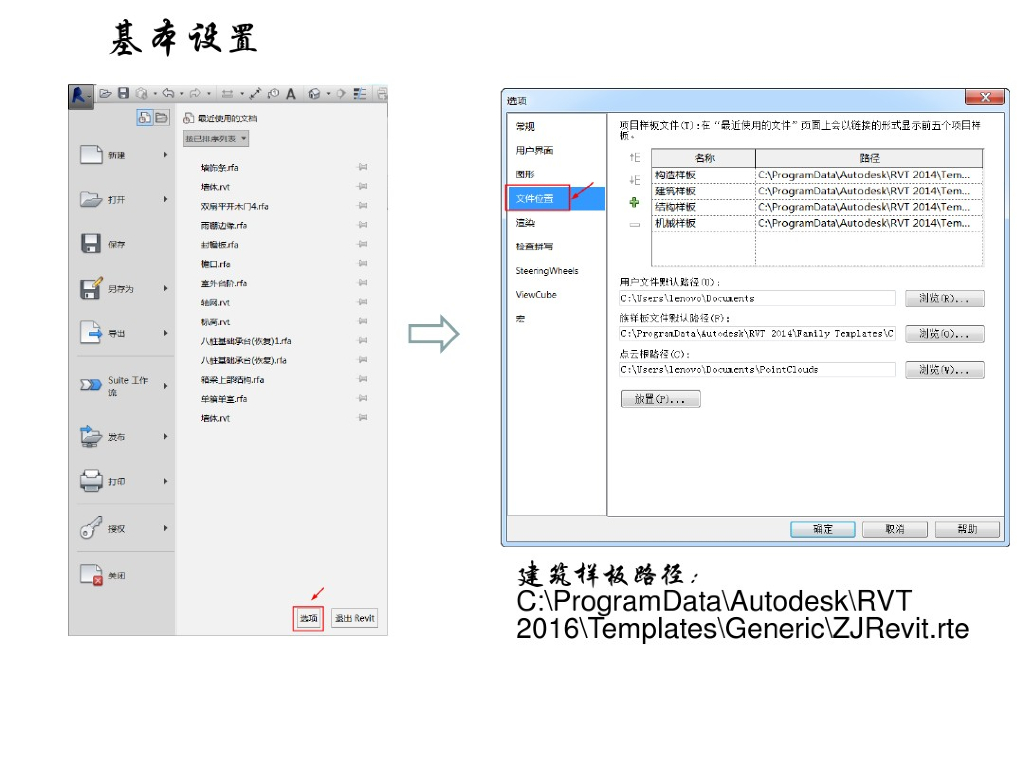
Task: Click 确定 (OK) in the Options dialog
Action: 823,529
